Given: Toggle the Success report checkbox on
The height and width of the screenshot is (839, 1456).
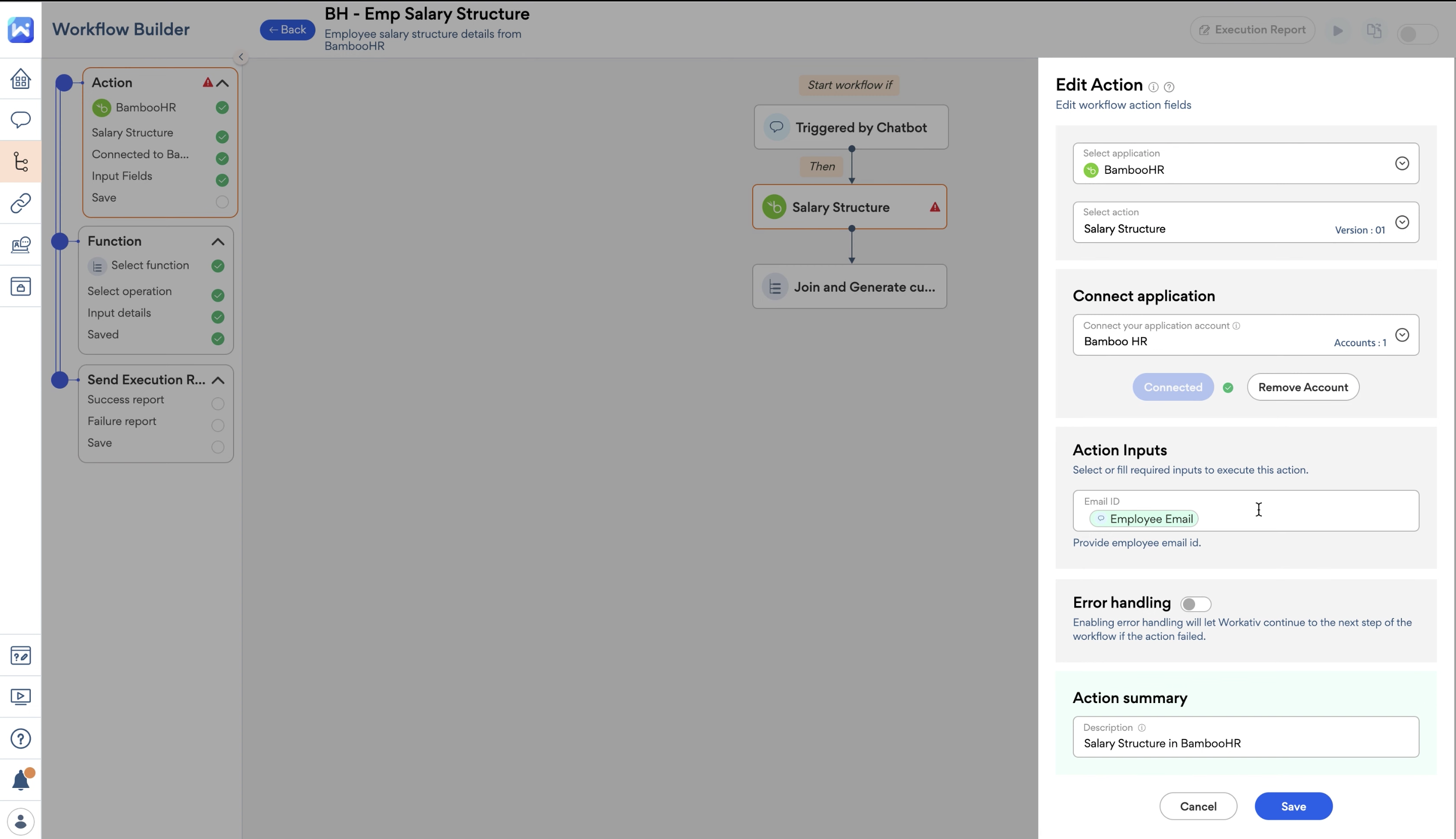Looking at the screenshot, I should [217, 403].
